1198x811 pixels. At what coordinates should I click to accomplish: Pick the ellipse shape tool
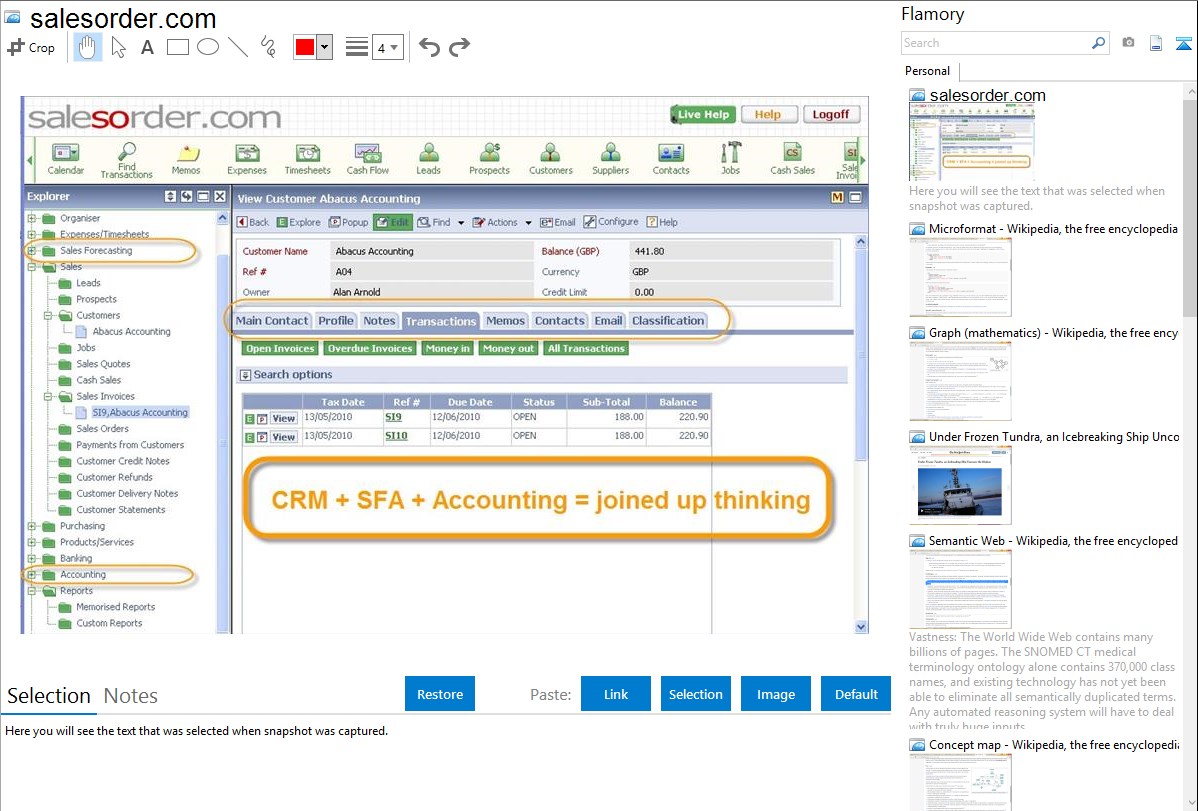point(208,47)
